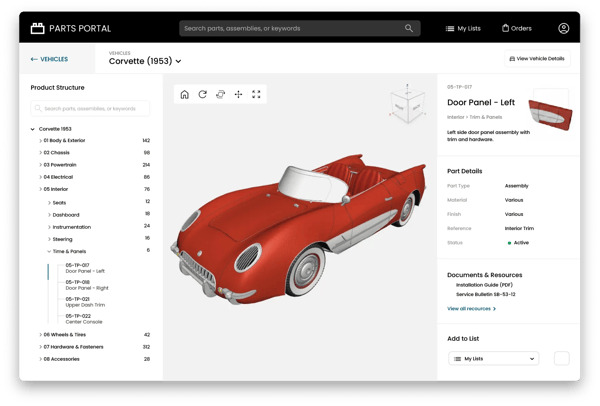Click the red Corvette 3D model
Viewport: 600px width, 406px height.
click(298, 230)
